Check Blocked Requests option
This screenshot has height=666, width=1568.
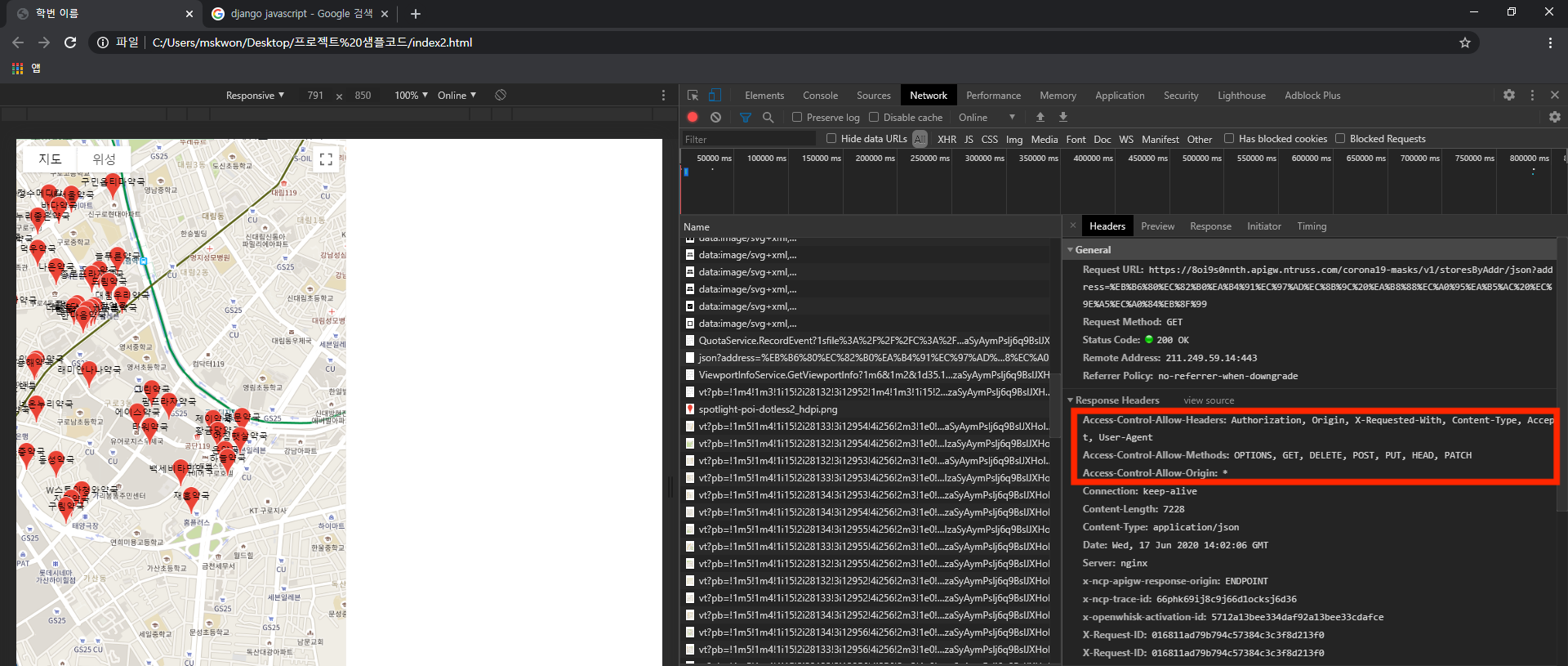point(1340,138)
